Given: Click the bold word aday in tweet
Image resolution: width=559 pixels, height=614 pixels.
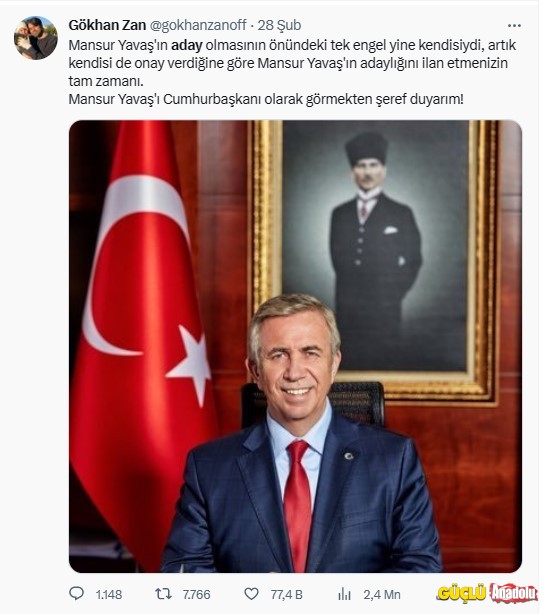Looking at the screenshot, I should pyautogui.click(x=187, y=45).
